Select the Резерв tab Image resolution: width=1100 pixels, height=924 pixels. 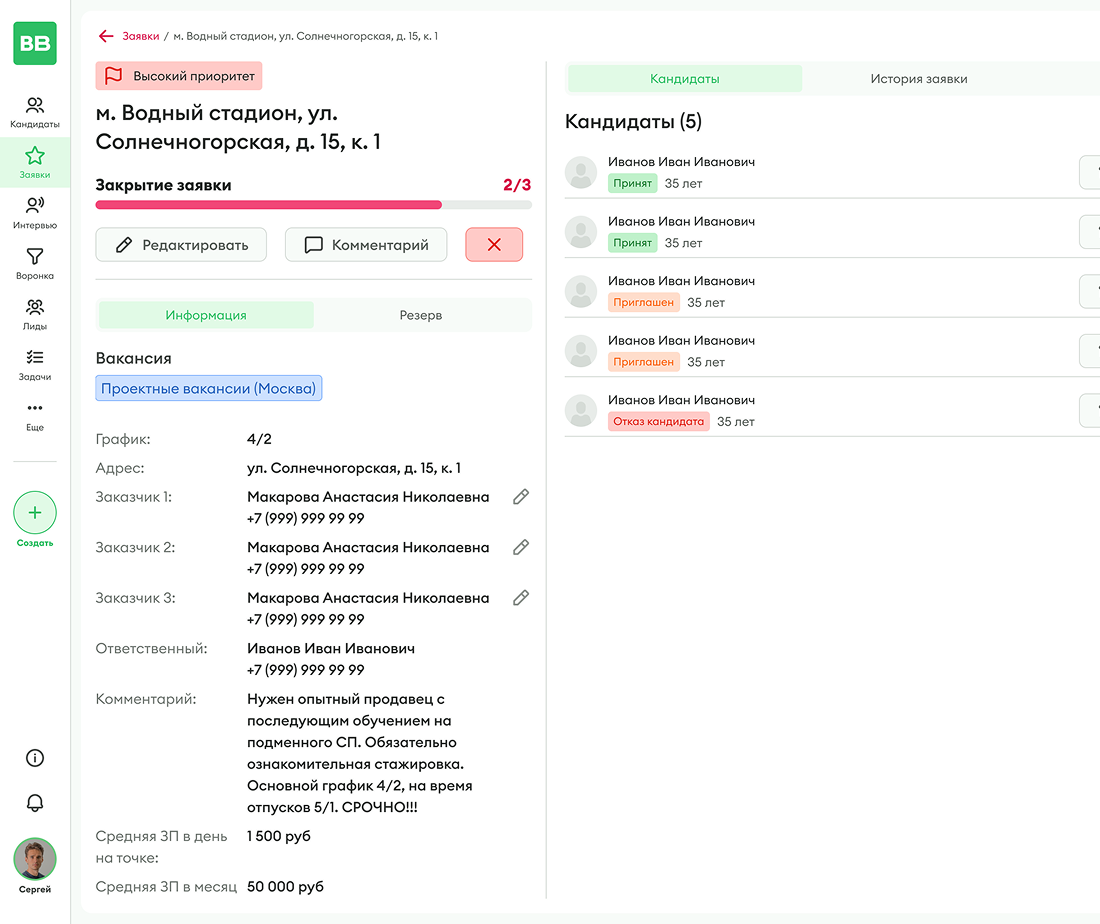[421, 315]
